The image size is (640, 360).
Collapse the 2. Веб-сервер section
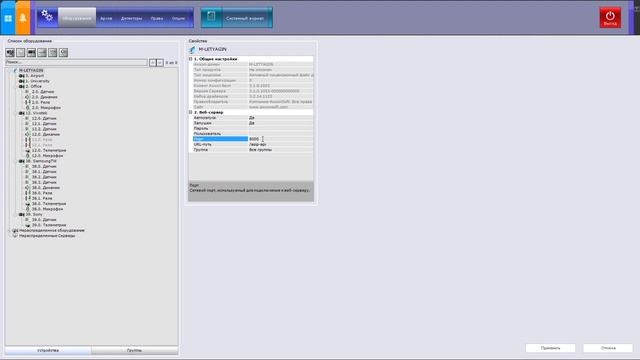tap(191, 112)
